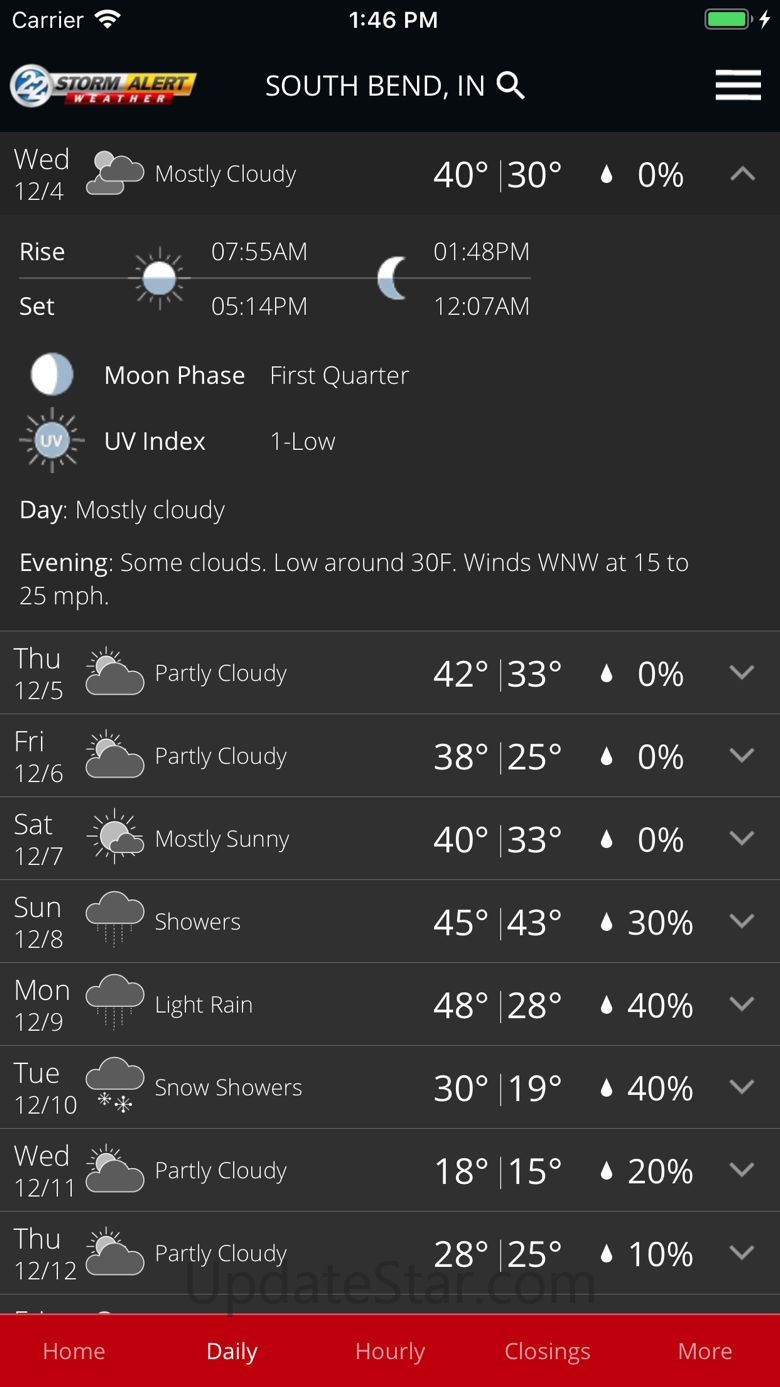Expand the Thu 12/5 forecast row

[742, 673]
